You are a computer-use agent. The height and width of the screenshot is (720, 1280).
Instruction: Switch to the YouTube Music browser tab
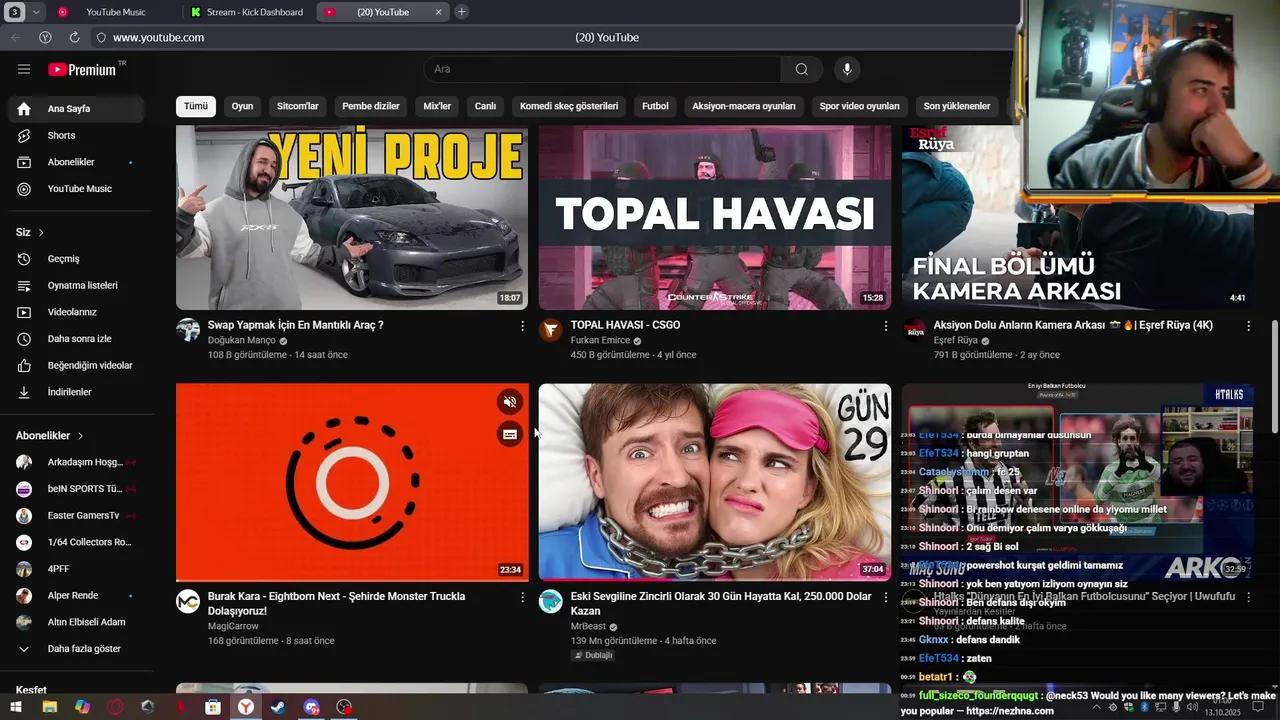[x=115, y=12]
